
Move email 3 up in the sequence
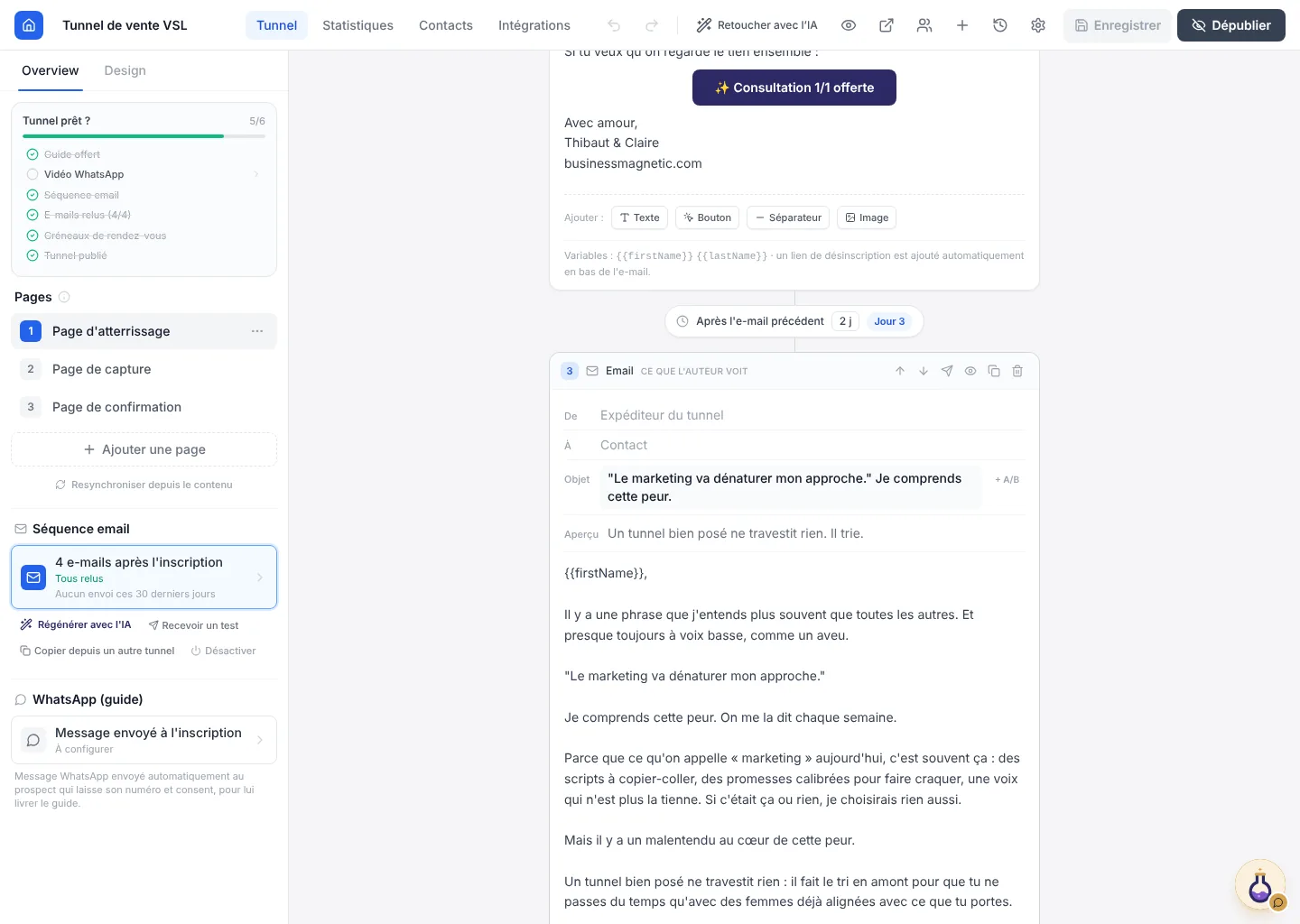tap(900, 371)
